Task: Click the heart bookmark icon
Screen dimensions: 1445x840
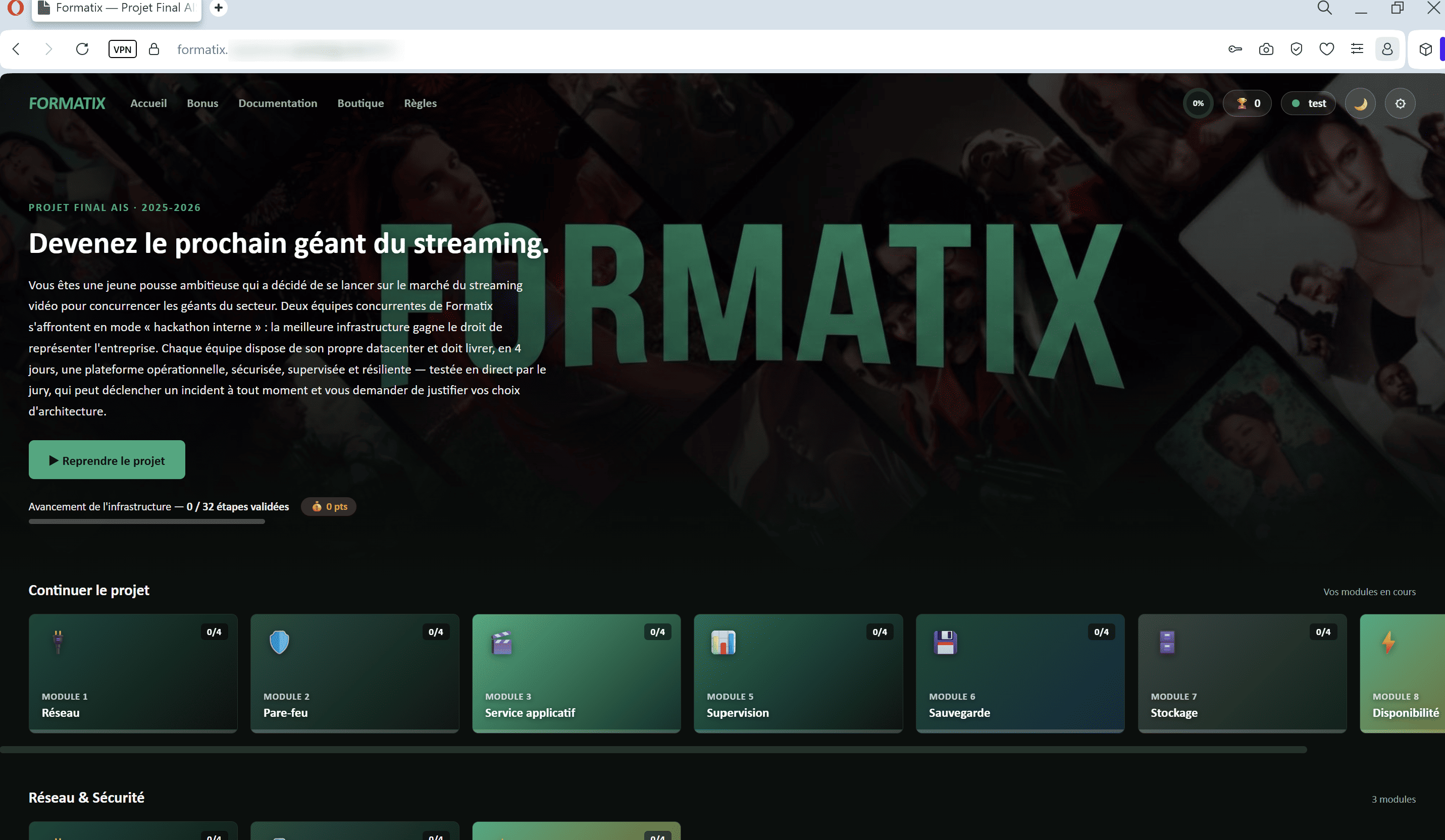Action: 1326,49
